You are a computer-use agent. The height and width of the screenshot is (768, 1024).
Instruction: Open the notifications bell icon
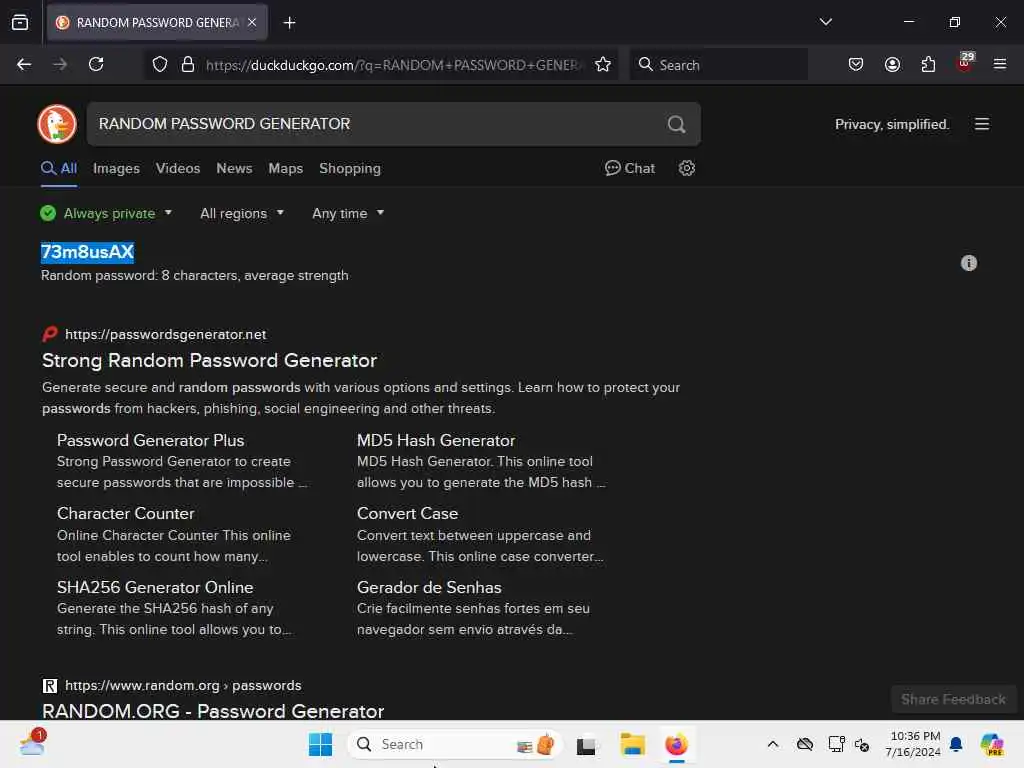[956, 744]
